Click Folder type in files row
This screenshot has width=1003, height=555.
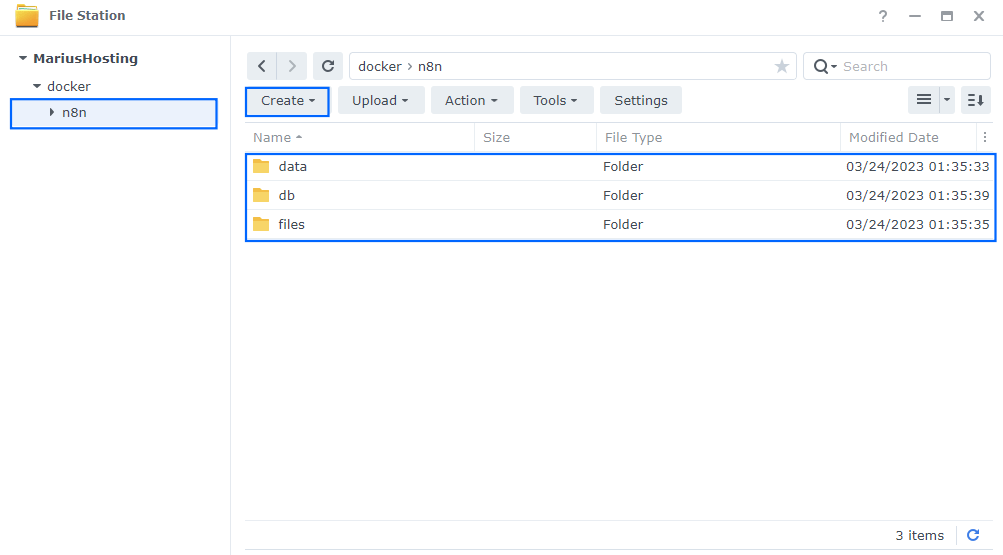coord(622,224)
